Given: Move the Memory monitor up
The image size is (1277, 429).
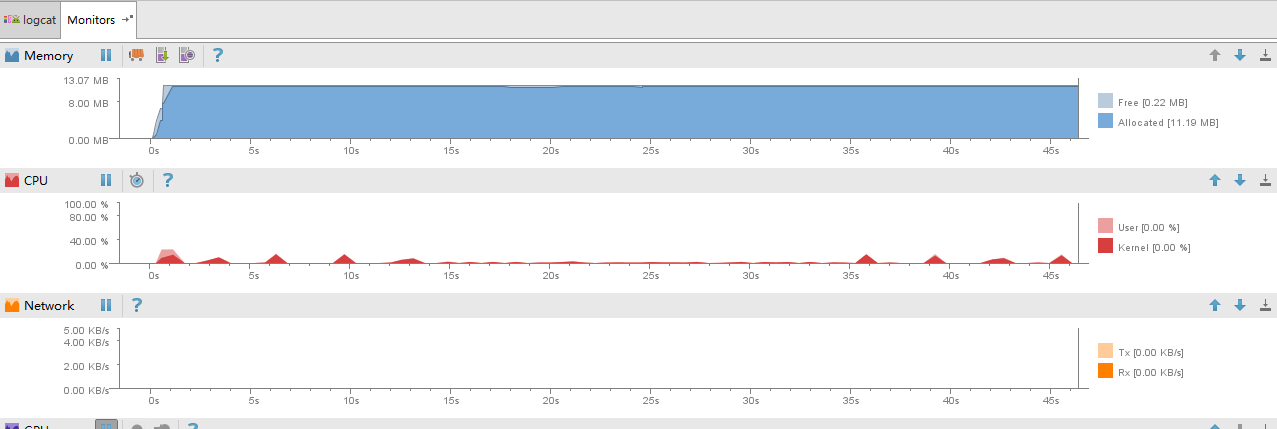Looking at the screenshot, I should (x=1215, y=55).
